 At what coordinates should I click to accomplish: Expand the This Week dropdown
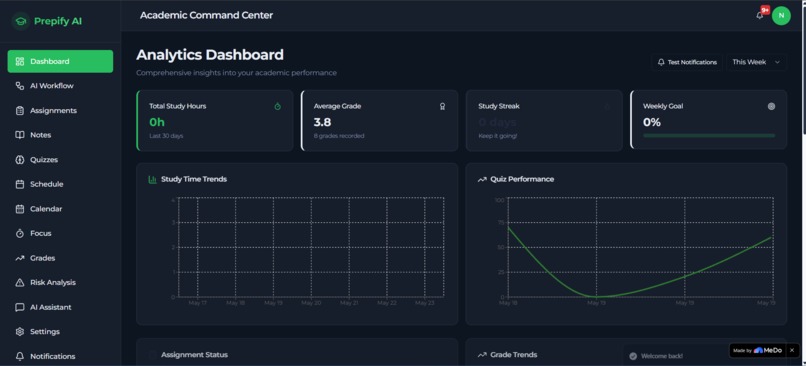756,62
